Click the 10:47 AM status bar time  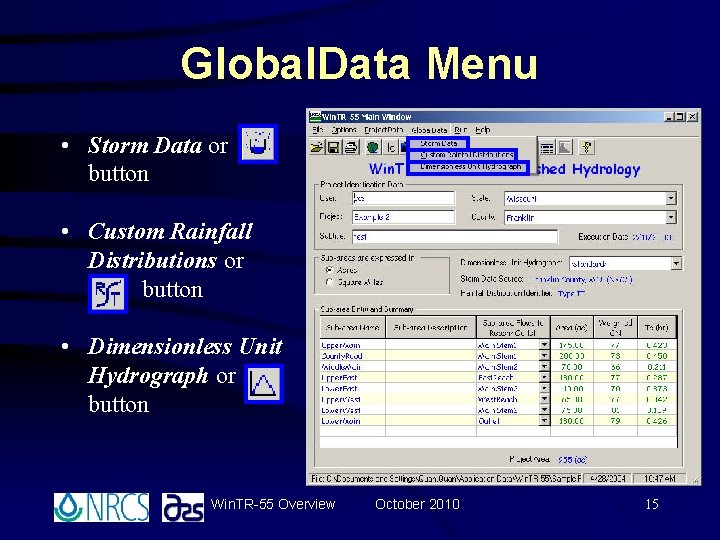pos(659,478)
